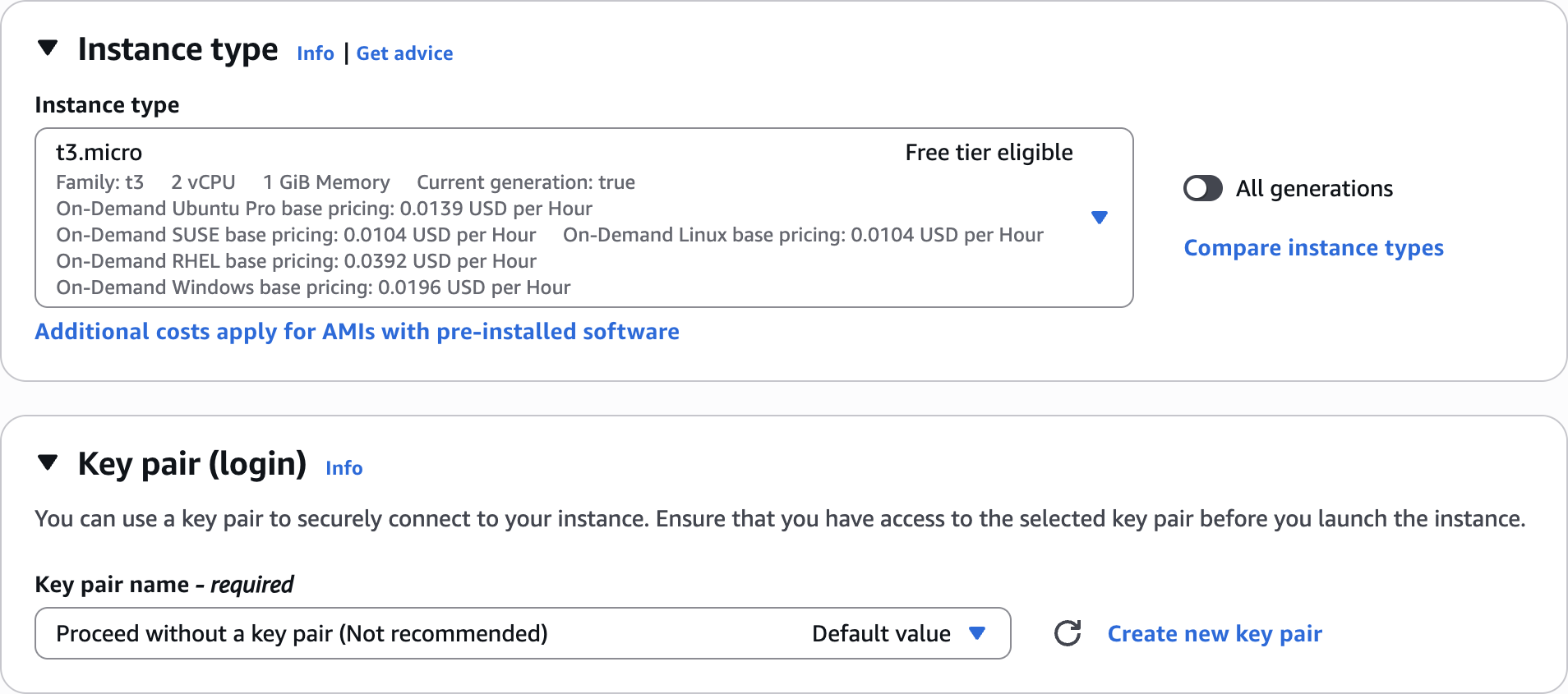The height and width of the screenshot is (694, 1568).
Task: Click the Free tier eligible label
Action: (x=989, y=153)
